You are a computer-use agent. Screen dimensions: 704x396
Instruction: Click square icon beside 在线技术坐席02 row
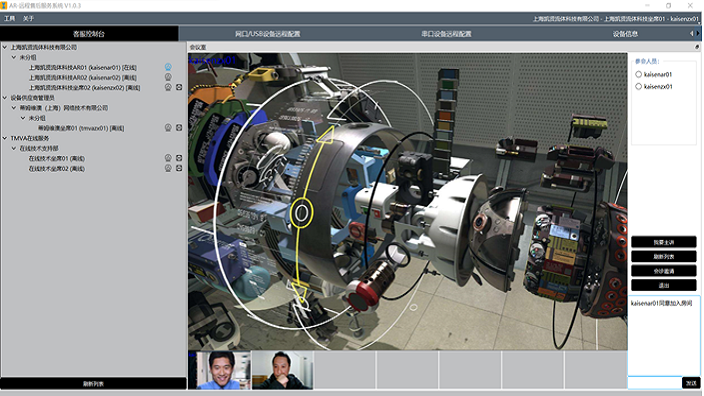[x=179, y=168]
